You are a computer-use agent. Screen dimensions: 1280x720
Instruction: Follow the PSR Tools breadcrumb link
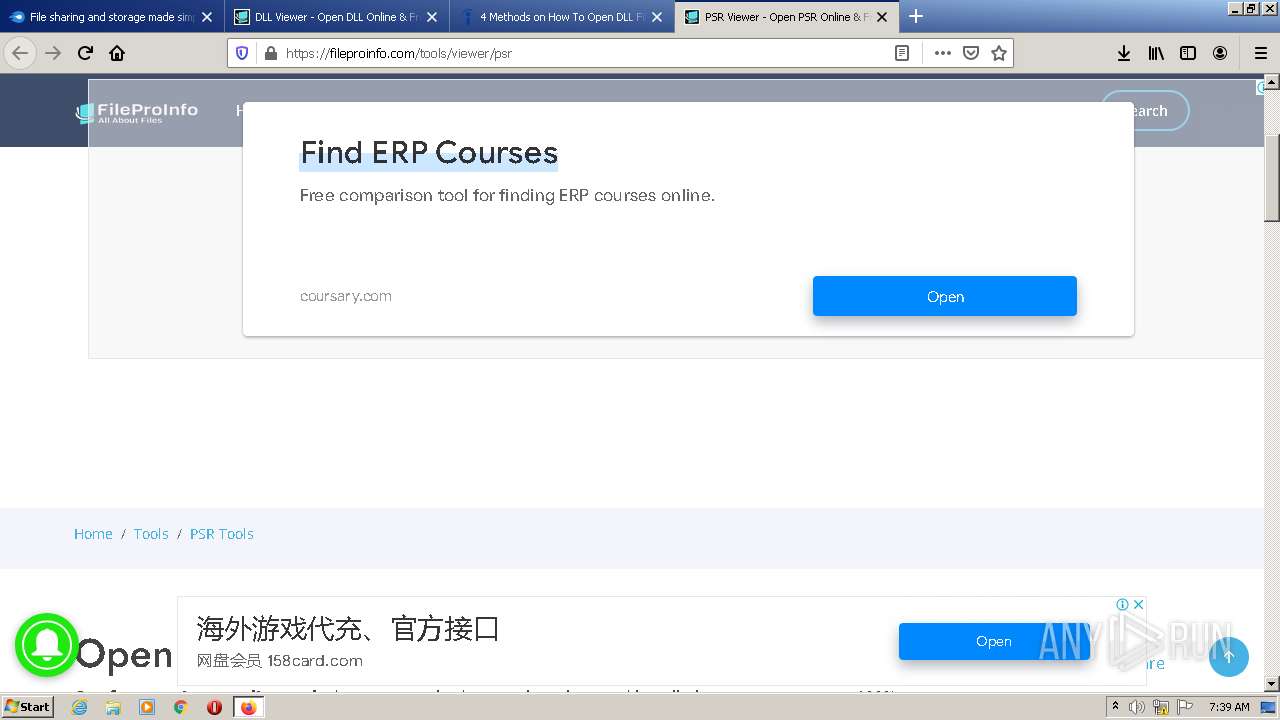222,534
